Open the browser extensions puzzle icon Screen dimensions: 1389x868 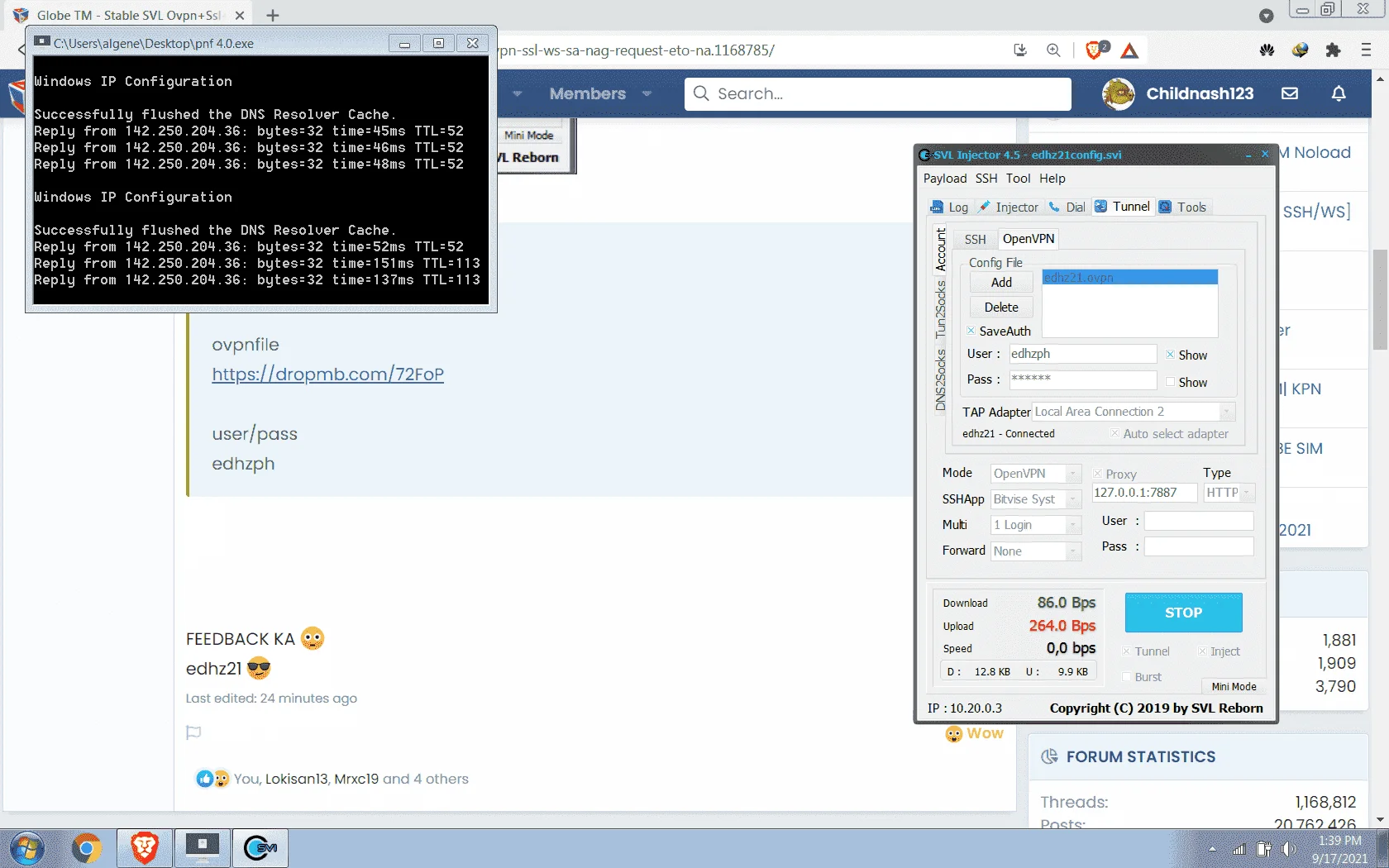click(1333, 50)
